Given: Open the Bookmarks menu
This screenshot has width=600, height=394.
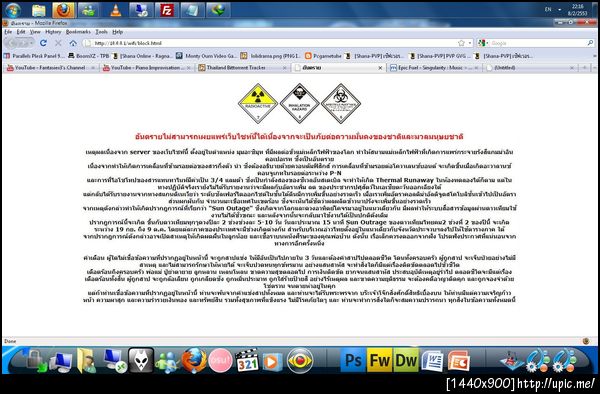Looking at the screenshot, I should pos(78,32).
